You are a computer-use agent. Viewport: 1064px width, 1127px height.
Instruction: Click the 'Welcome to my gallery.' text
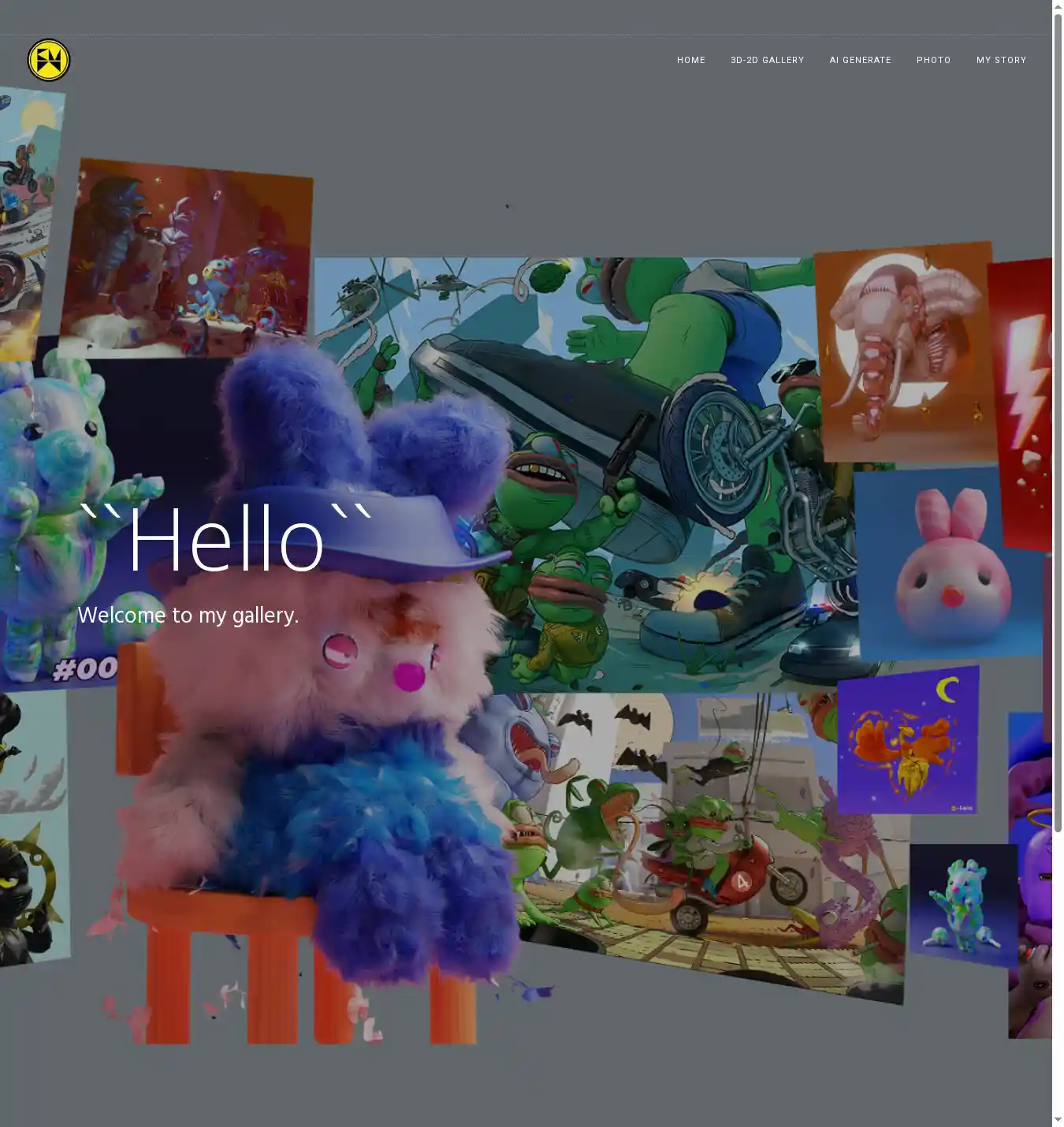[188, 615]
